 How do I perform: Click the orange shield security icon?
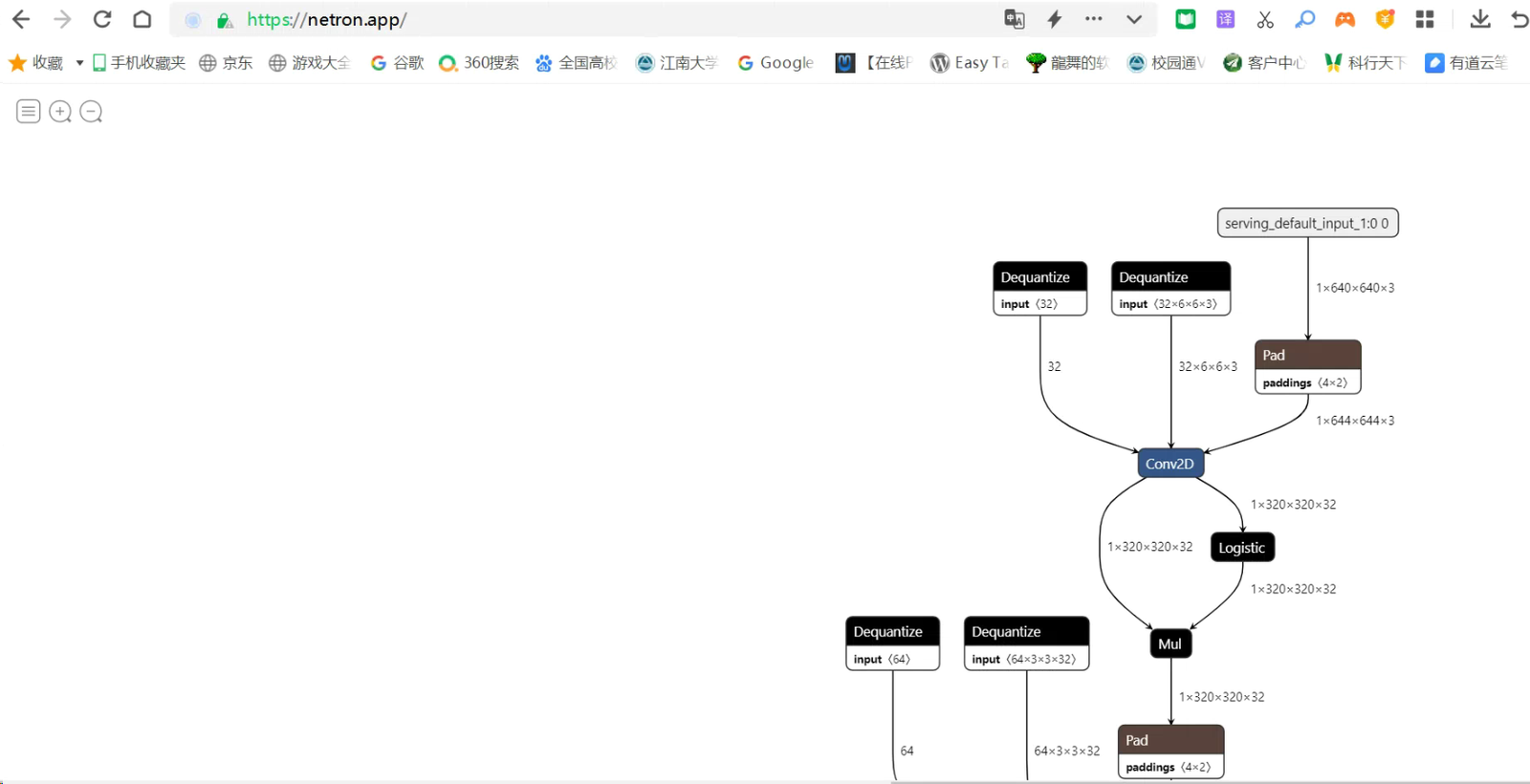pyautogui.click(x=1385, y=19)
